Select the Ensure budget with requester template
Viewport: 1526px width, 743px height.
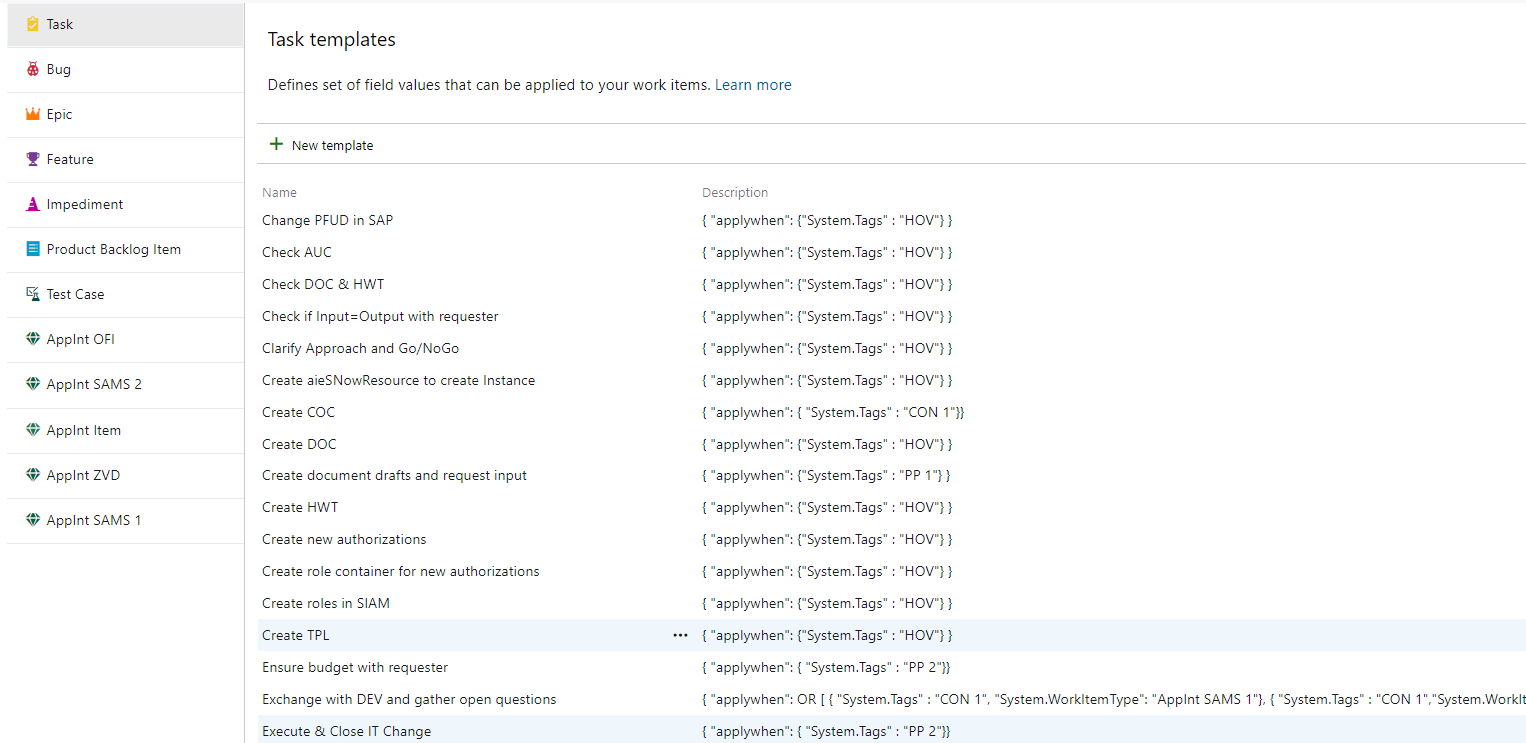point(355,667)
